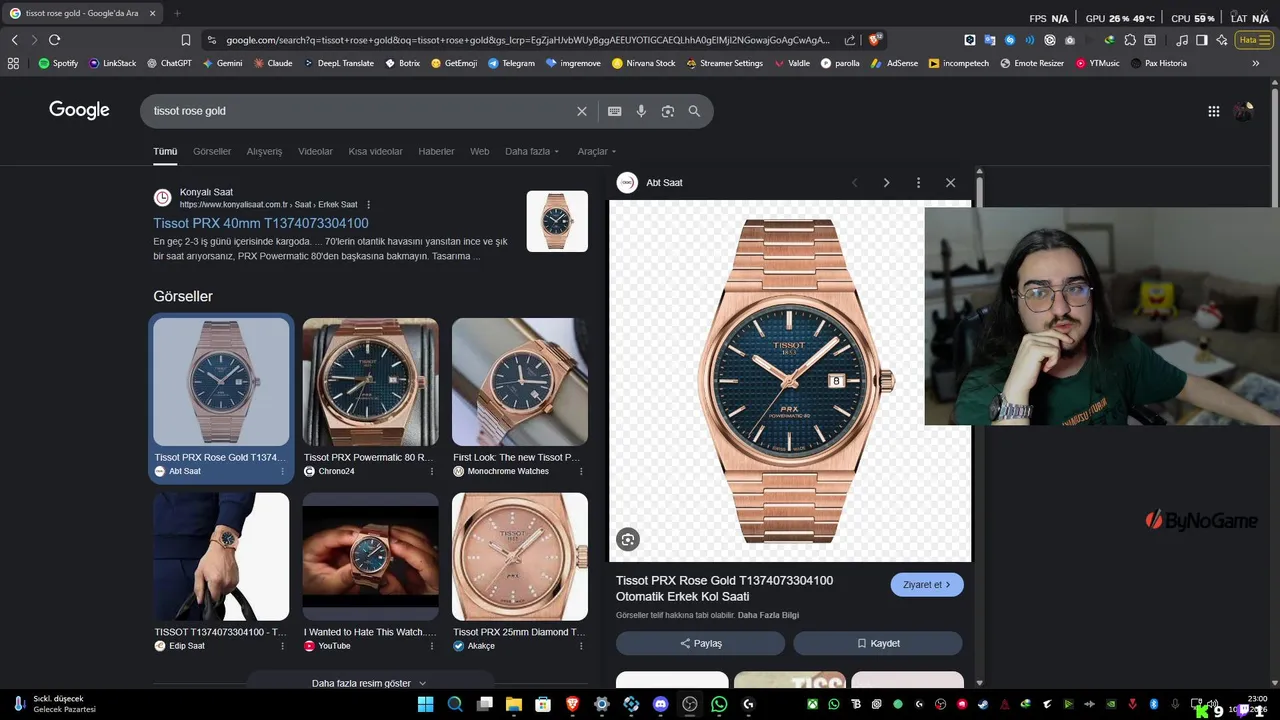Switch to the Kısa videolar tab
The height and width of the screenshot is (720, 1280).
point(375,152)
